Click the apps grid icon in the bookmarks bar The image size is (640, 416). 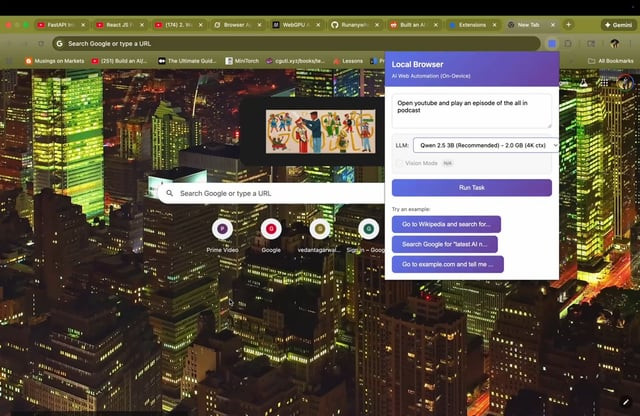click(10, 61)
